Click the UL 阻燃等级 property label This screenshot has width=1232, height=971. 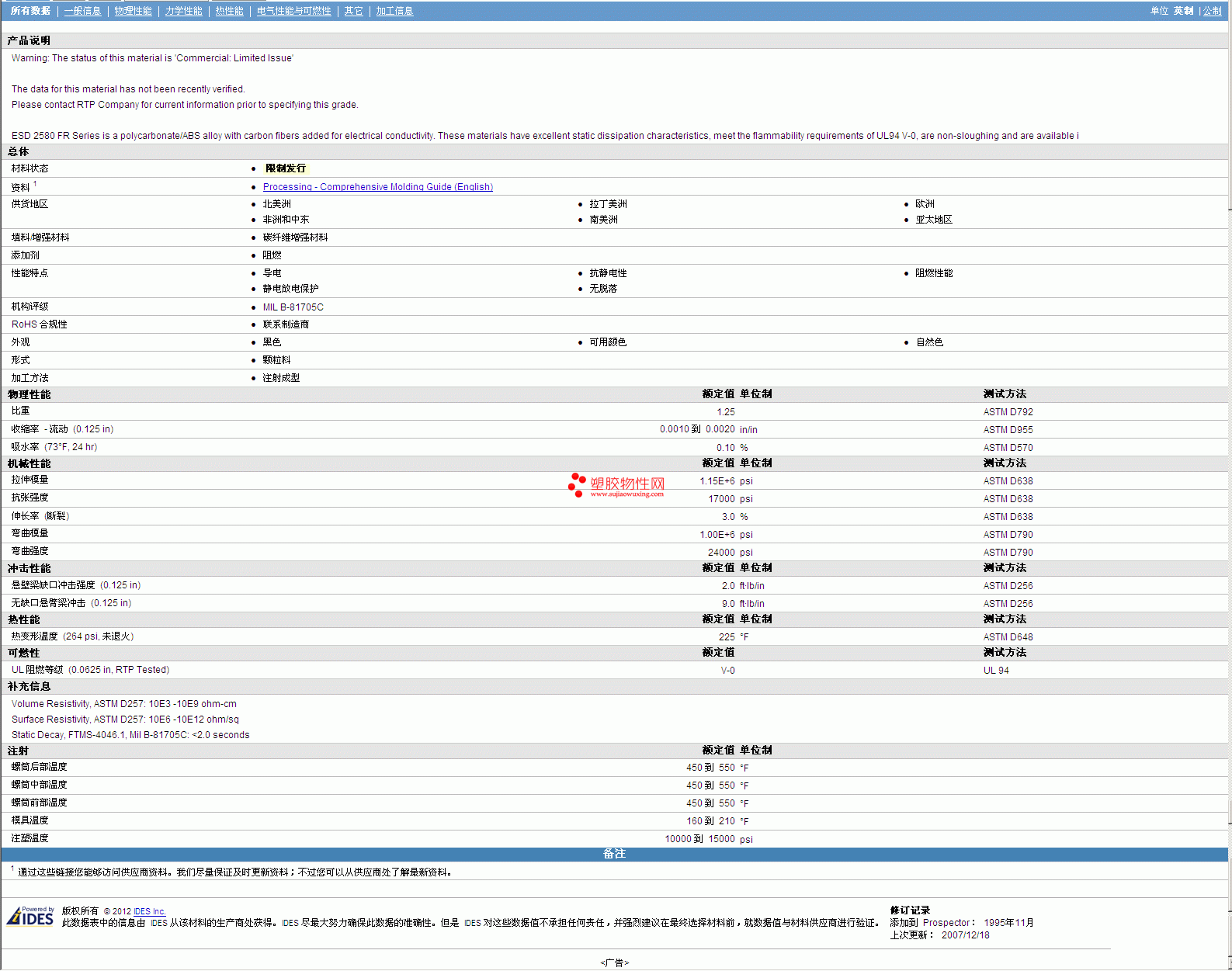click(37, 670)
